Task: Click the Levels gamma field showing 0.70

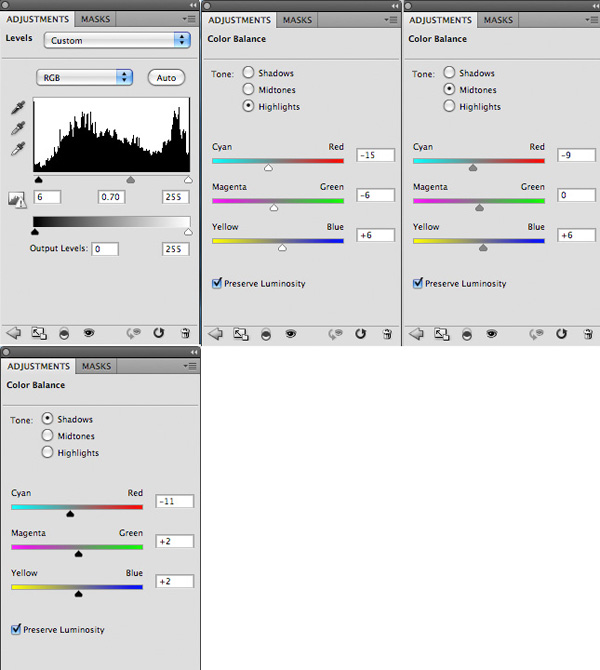Action: coord(111,197)
